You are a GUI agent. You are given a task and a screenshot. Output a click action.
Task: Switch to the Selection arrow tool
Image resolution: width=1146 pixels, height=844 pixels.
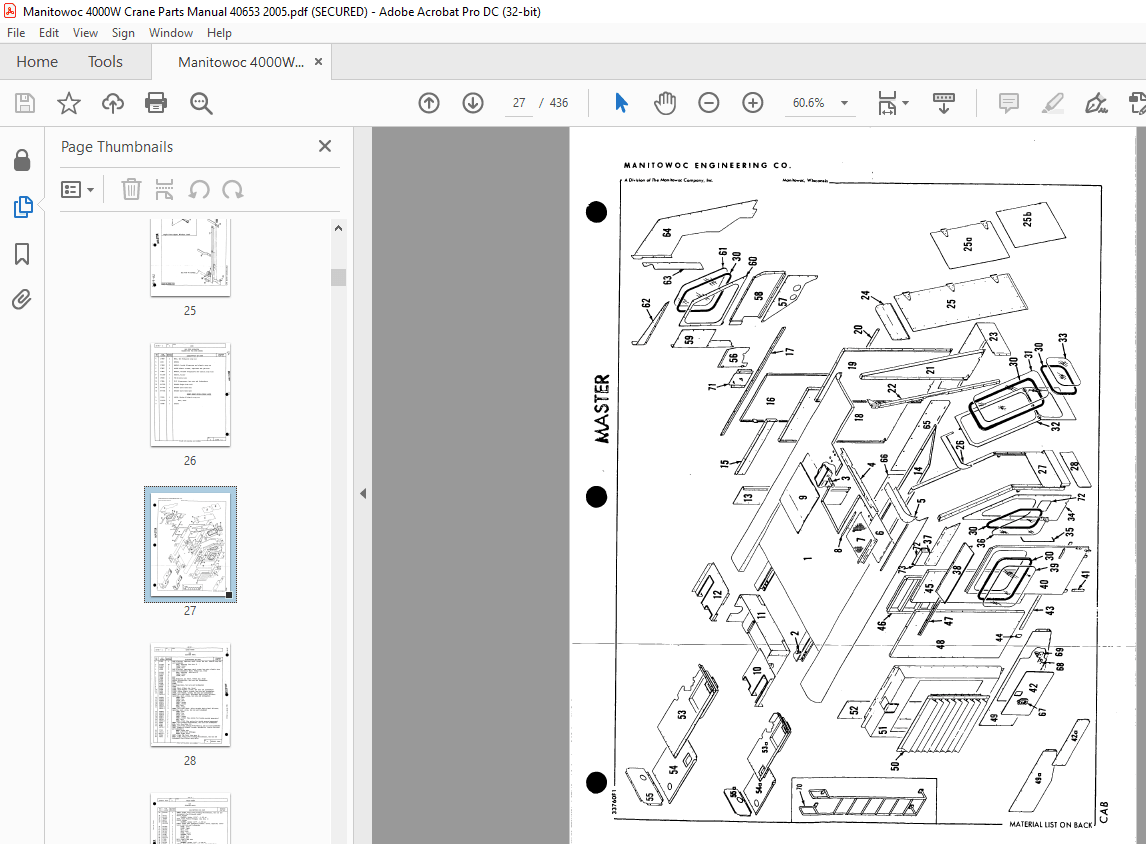[x=621, y=102]
